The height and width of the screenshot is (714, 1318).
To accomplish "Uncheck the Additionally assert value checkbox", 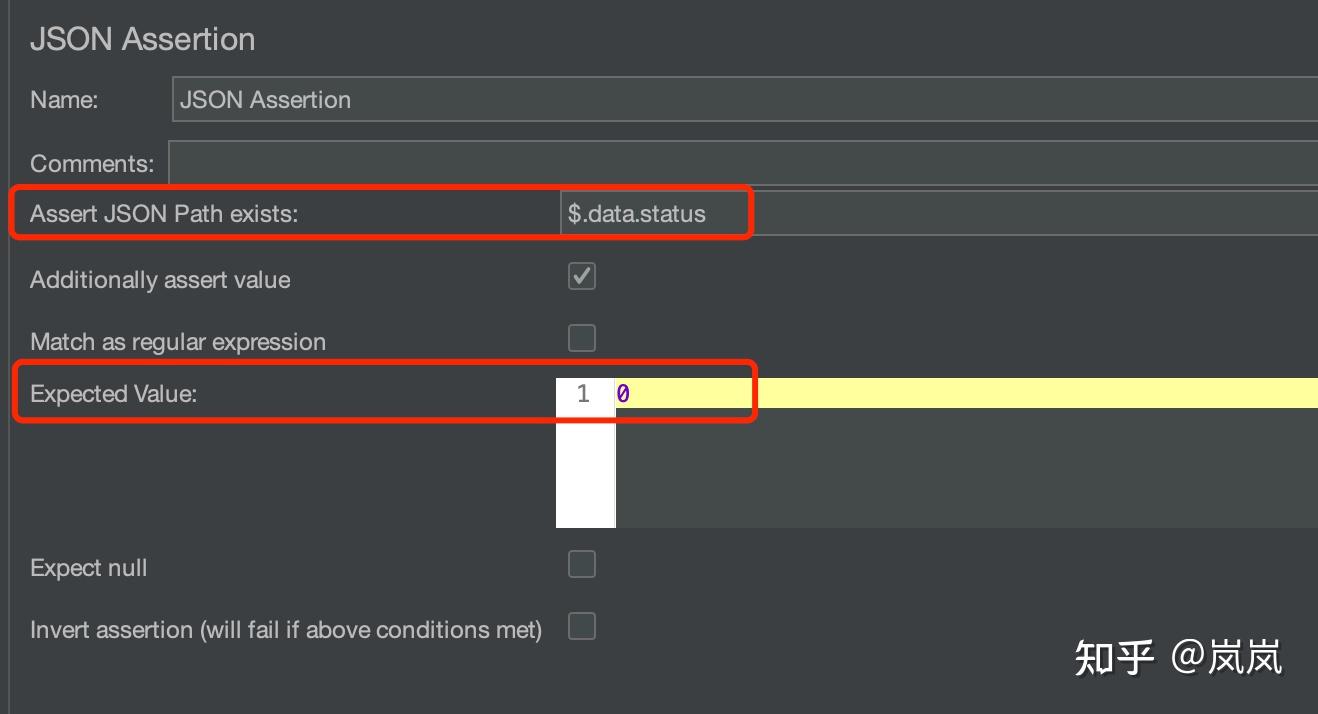I will pos(582,276).
